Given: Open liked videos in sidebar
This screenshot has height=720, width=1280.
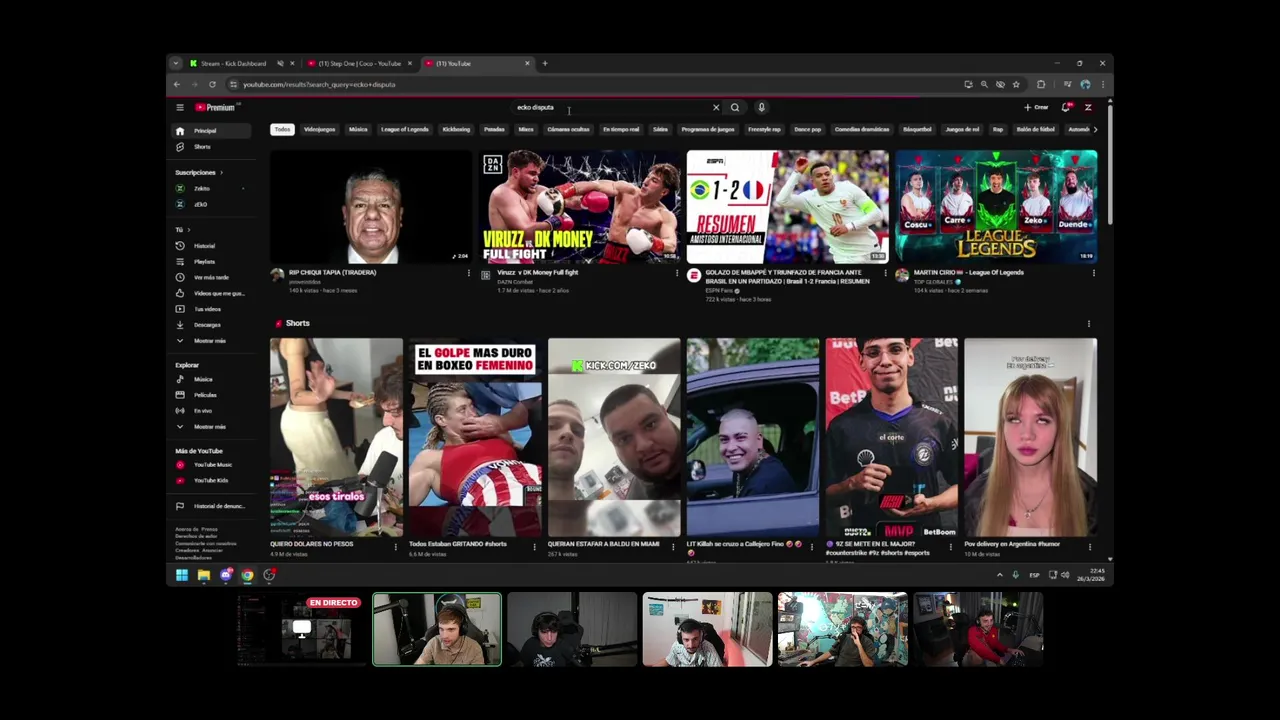Looking at the screenshot, I should coord(212,293).
